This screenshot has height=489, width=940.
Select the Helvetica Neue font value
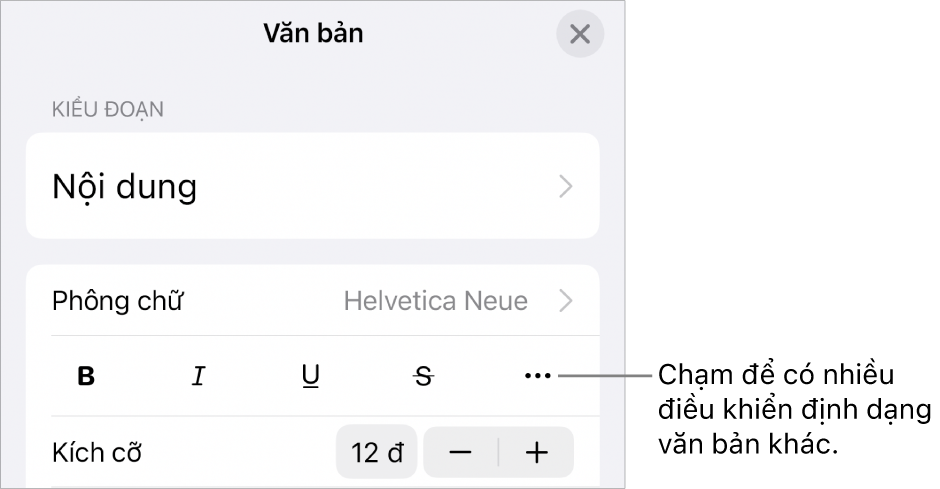coord(435,301)
